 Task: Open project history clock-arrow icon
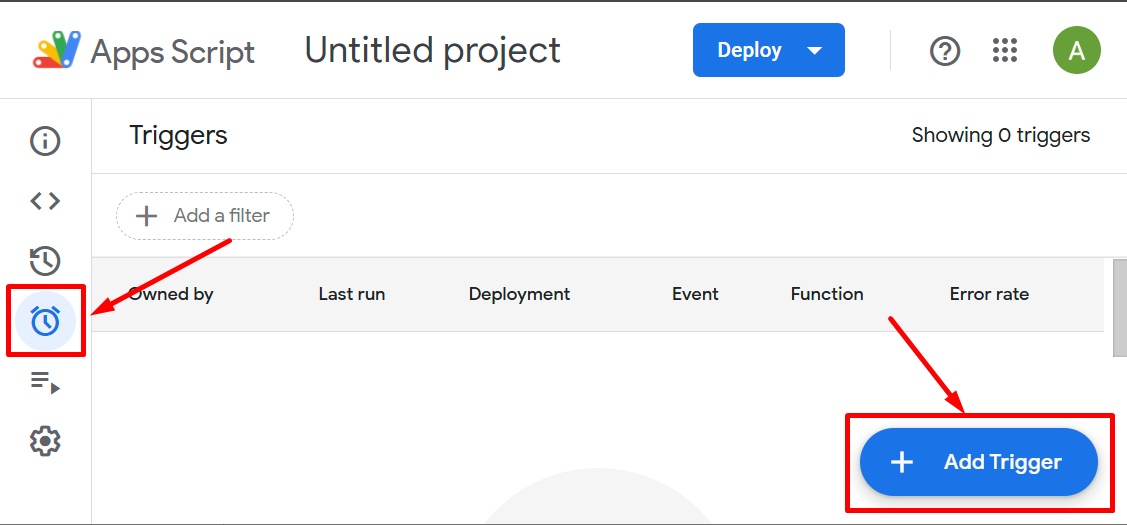[45, 261]
